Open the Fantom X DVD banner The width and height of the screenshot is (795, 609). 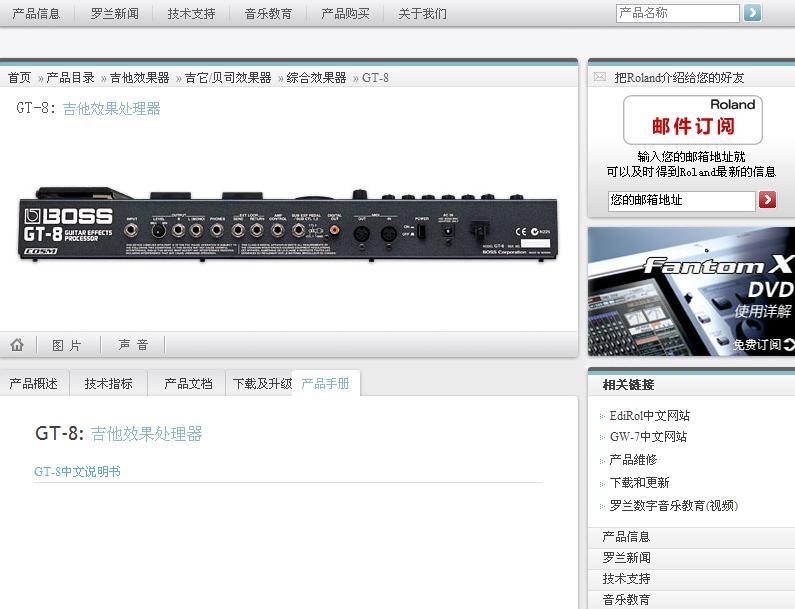click(x=692, y=291)
